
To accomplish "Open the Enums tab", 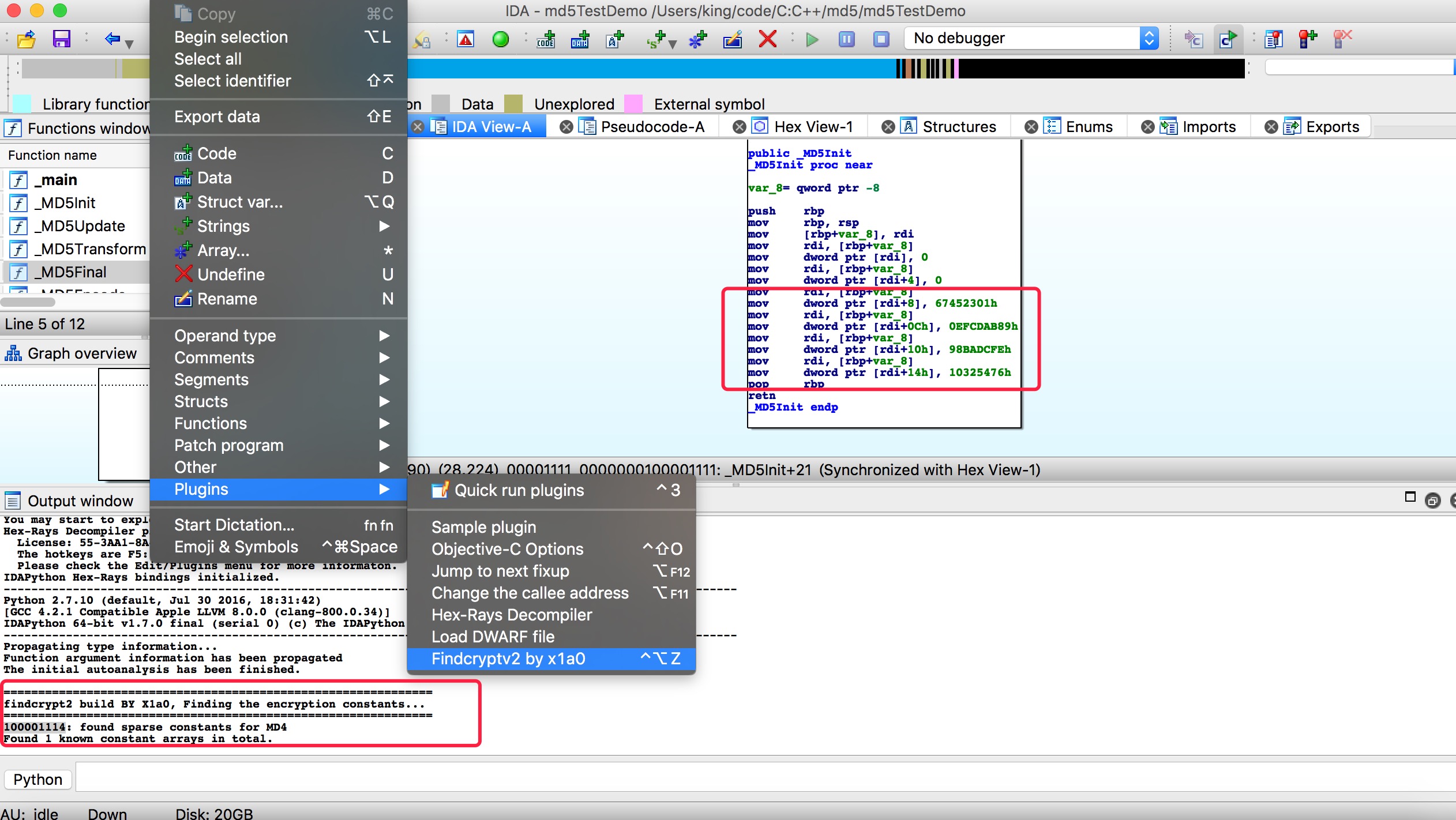I will [1089, 127].
